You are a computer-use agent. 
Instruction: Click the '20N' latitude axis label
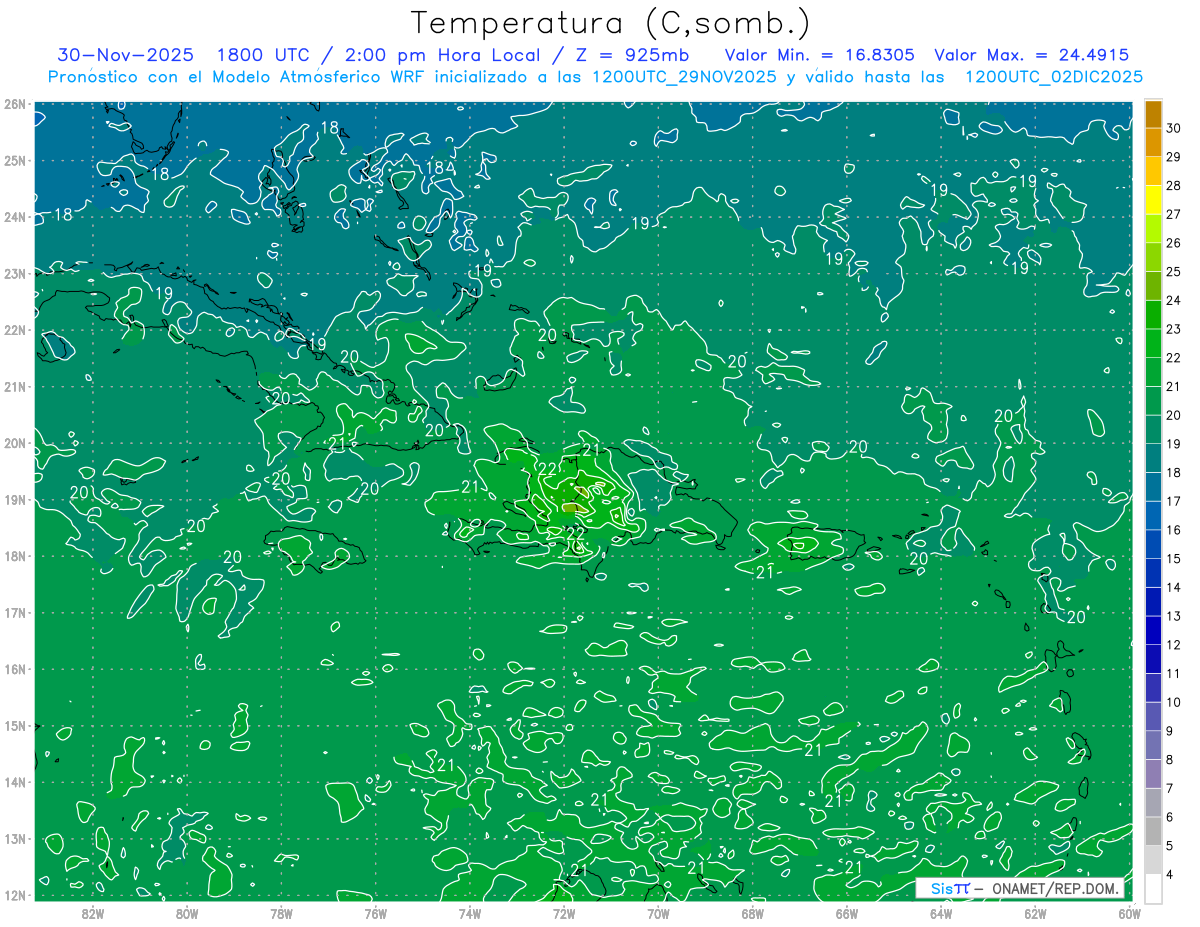[14, 443]
